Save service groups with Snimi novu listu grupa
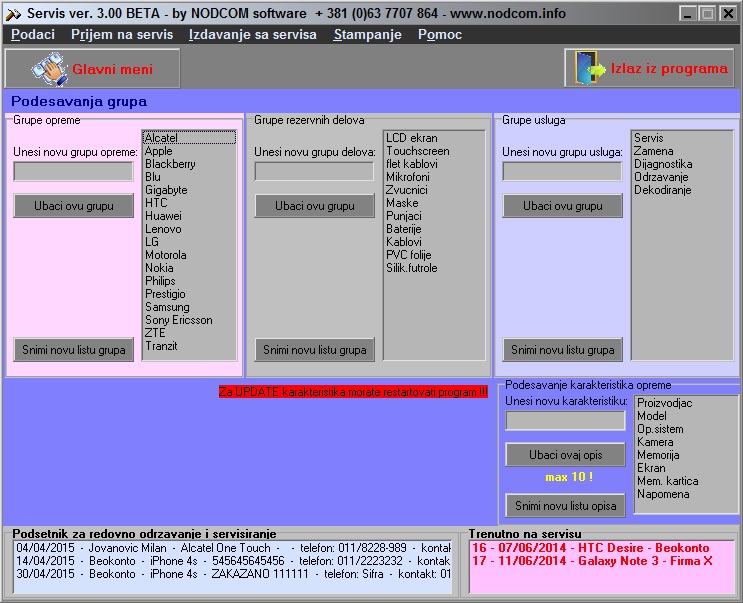743x603 pixels. point(562,350)
